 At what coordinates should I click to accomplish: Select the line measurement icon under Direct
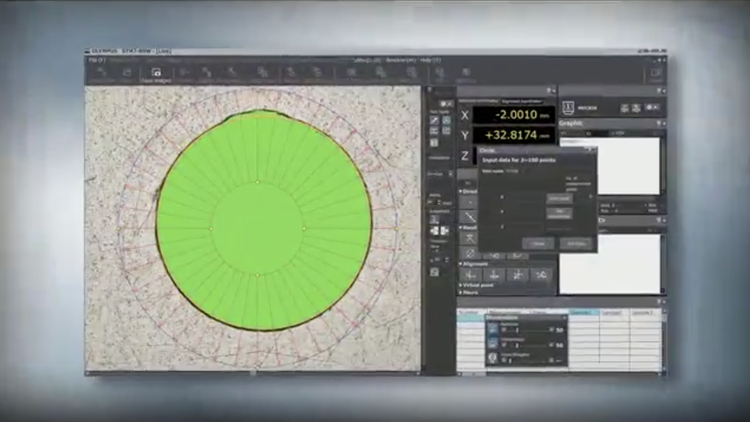tap(470, 217)
